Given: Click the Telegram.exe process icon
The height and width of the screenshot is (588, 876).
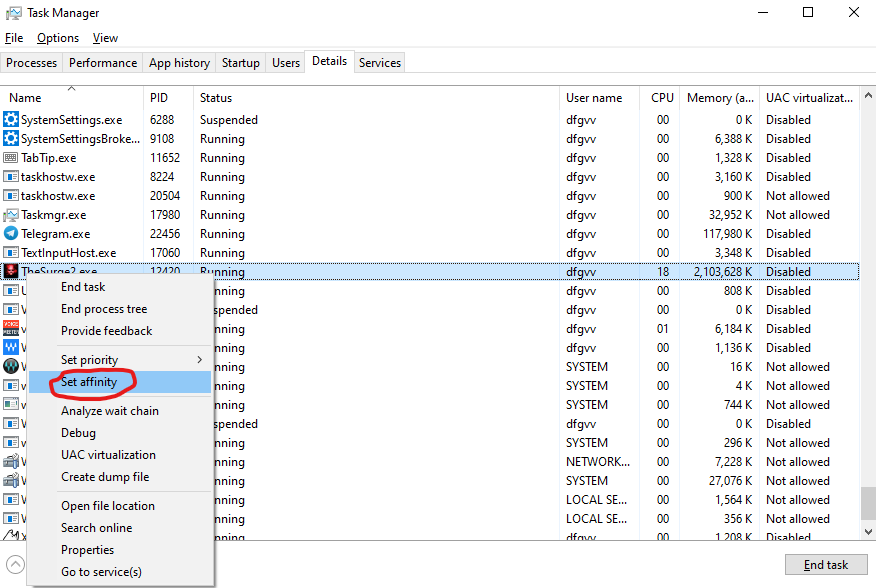Looking at the screenshot, I should [11, 234].
